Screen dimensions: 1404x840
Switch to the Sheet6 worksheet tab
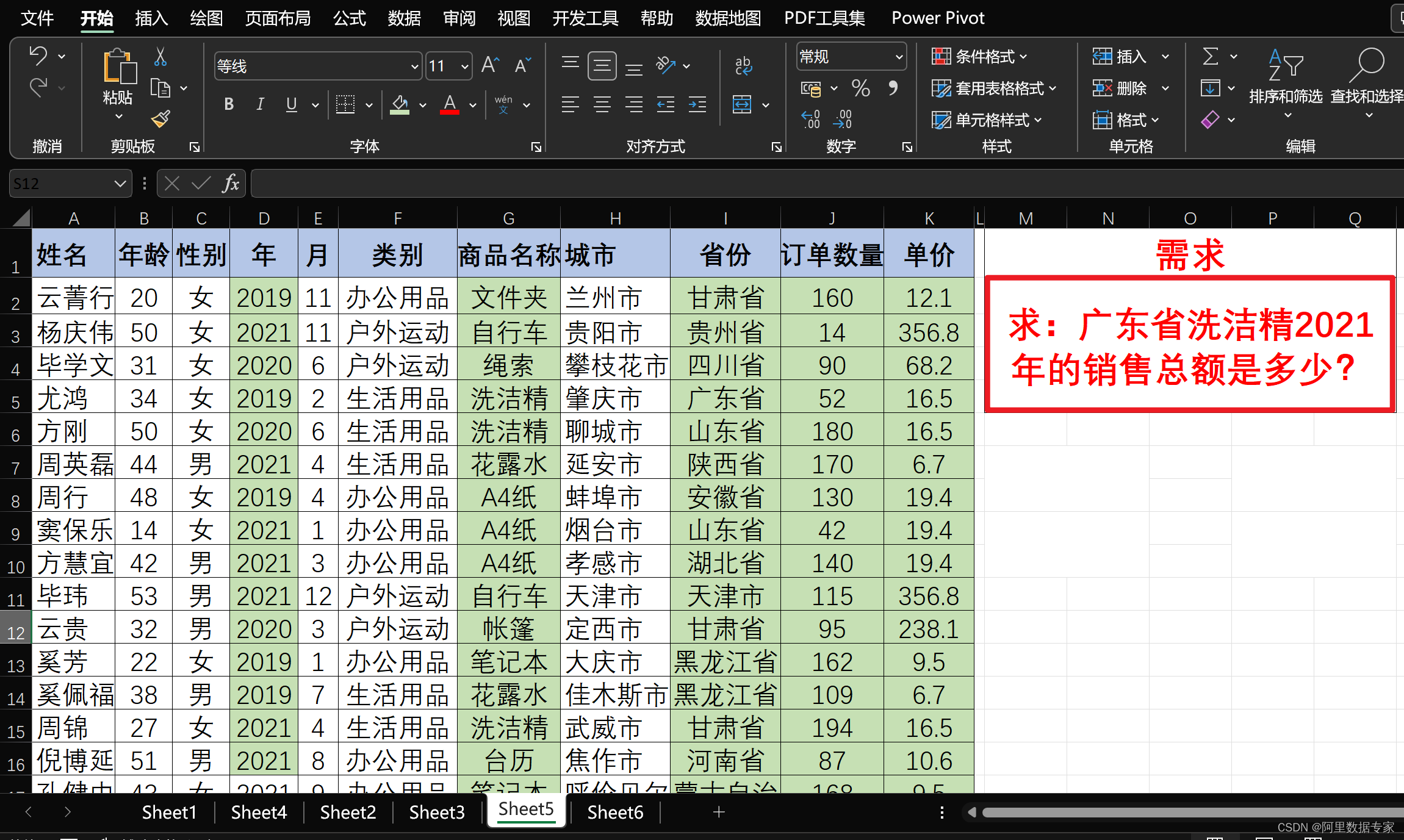(x=614, y=812)
